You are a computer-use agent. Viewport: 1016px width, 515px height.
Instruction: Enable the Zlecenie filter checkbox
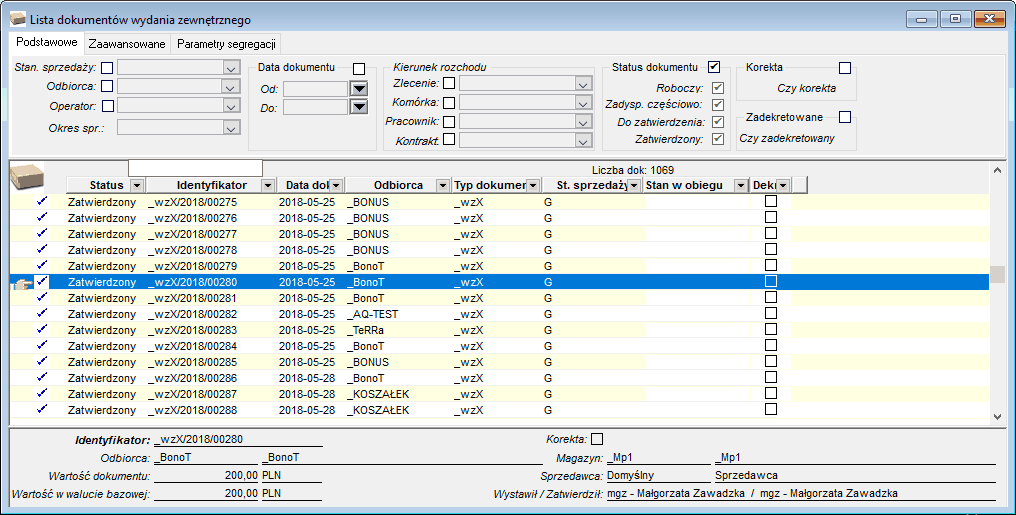(448, 83)
